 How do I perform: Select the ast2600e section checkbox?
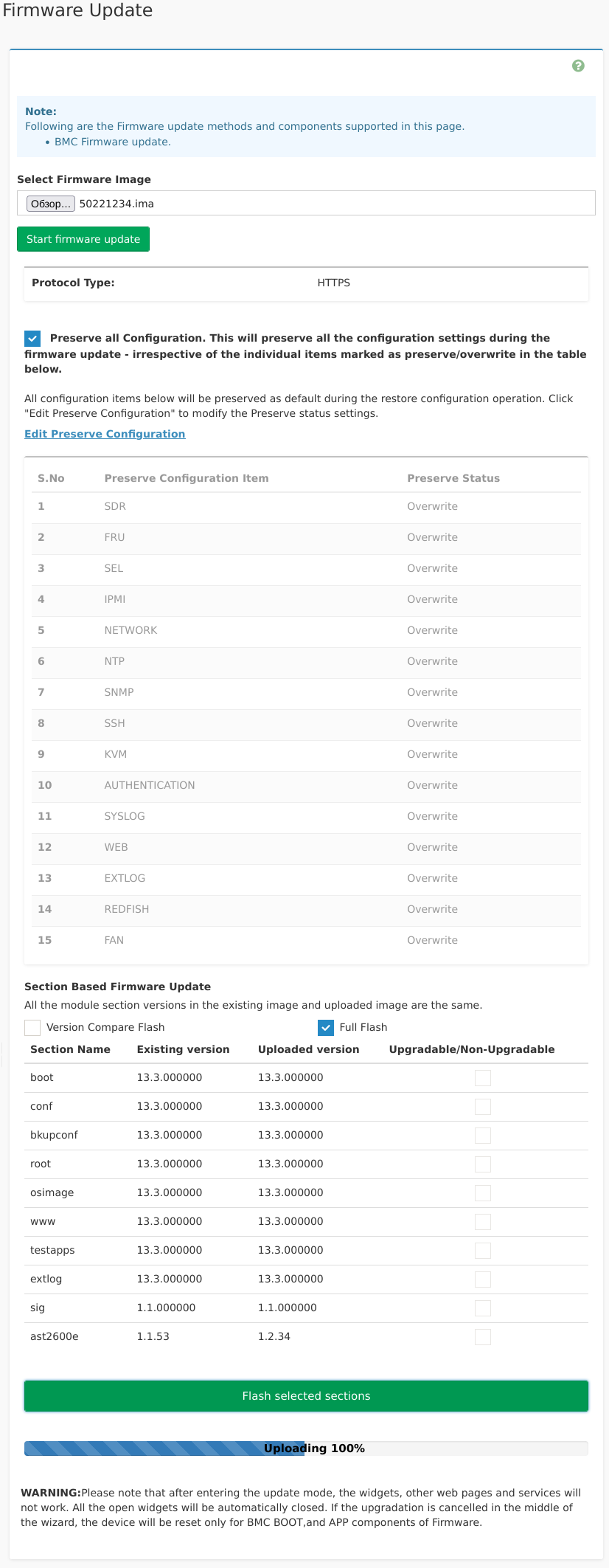pos(483,1337)
